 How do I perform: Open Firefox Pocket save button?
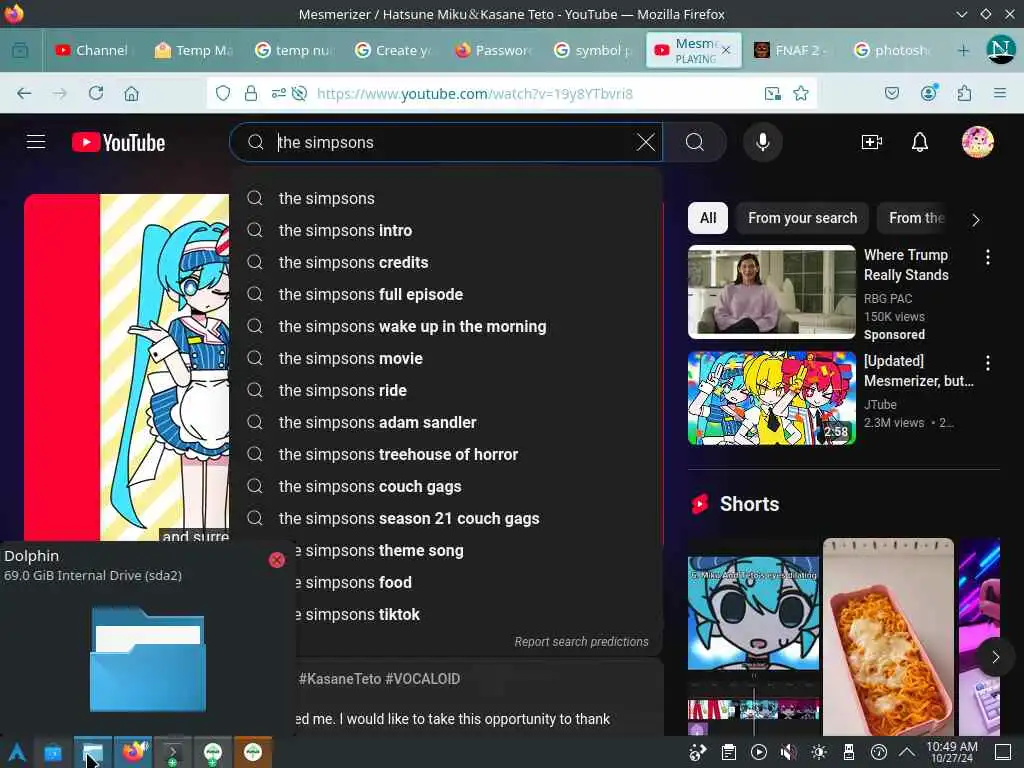891,93
